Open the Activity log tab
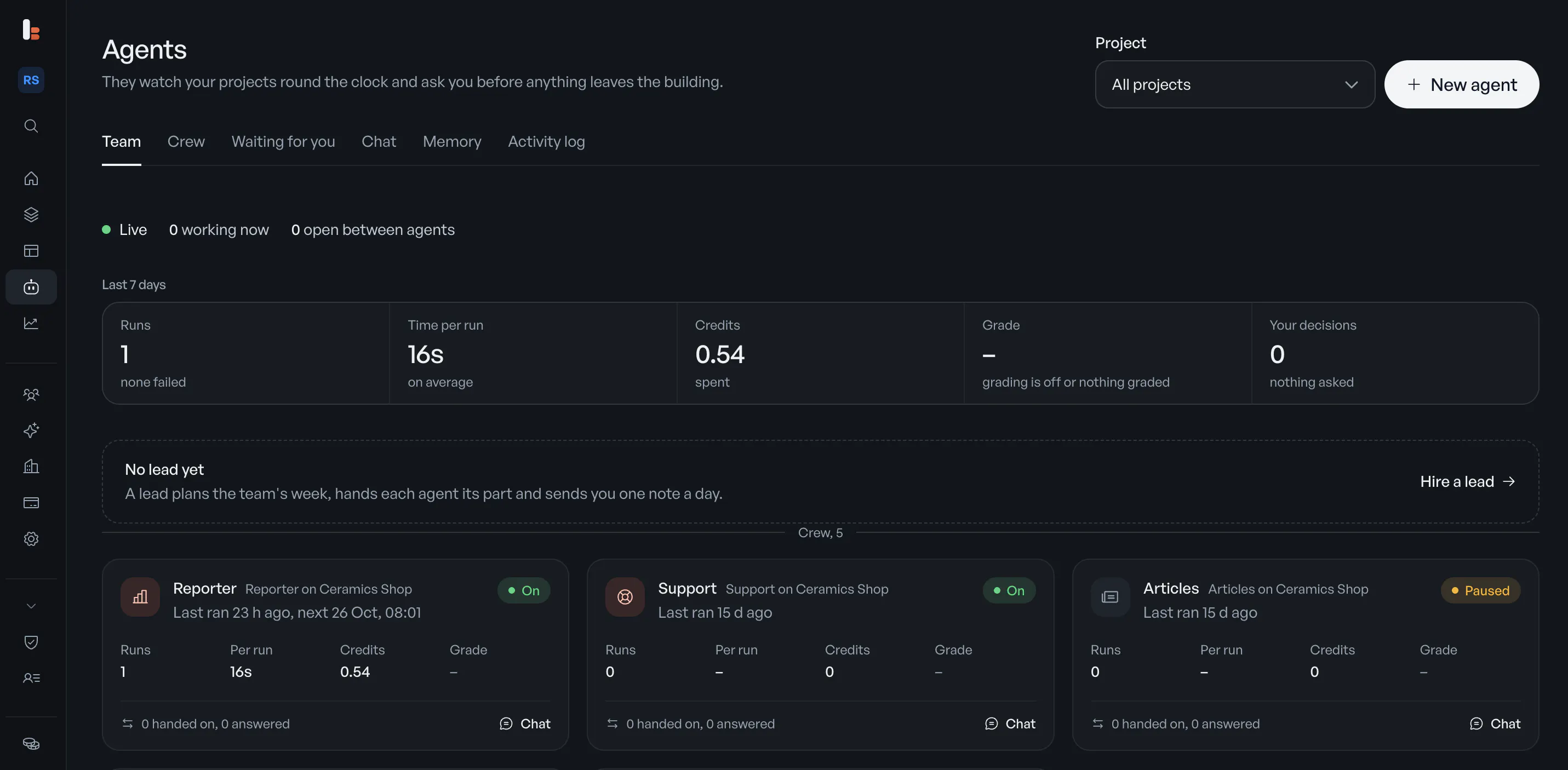Screen dimensions: 1568x770 [546, 142]
